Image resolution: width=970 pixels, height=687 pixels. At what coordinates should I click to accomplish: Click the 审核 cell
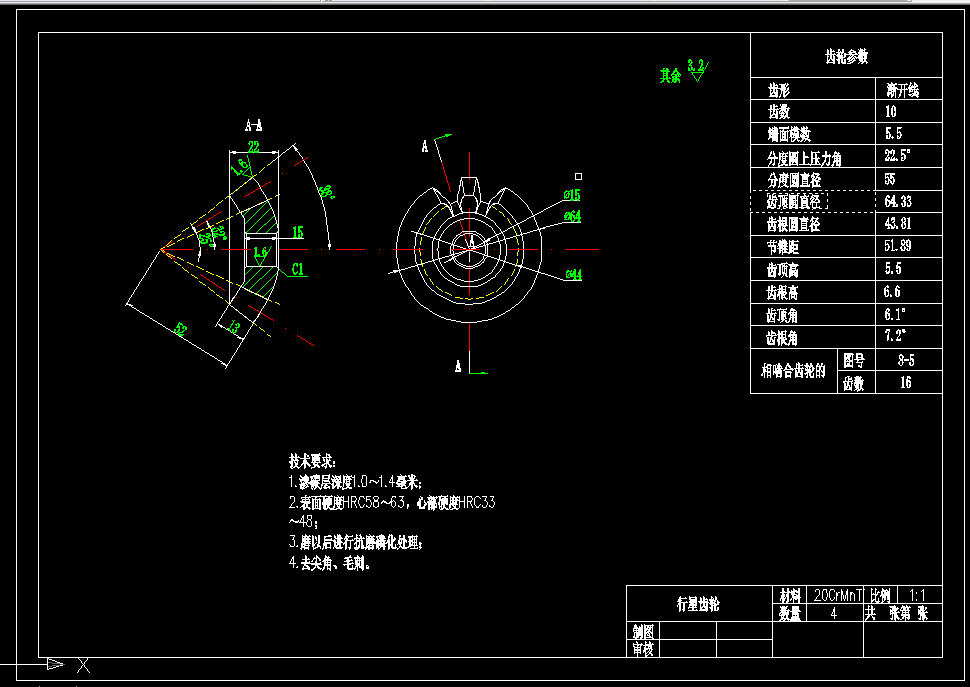coord(643,649)
